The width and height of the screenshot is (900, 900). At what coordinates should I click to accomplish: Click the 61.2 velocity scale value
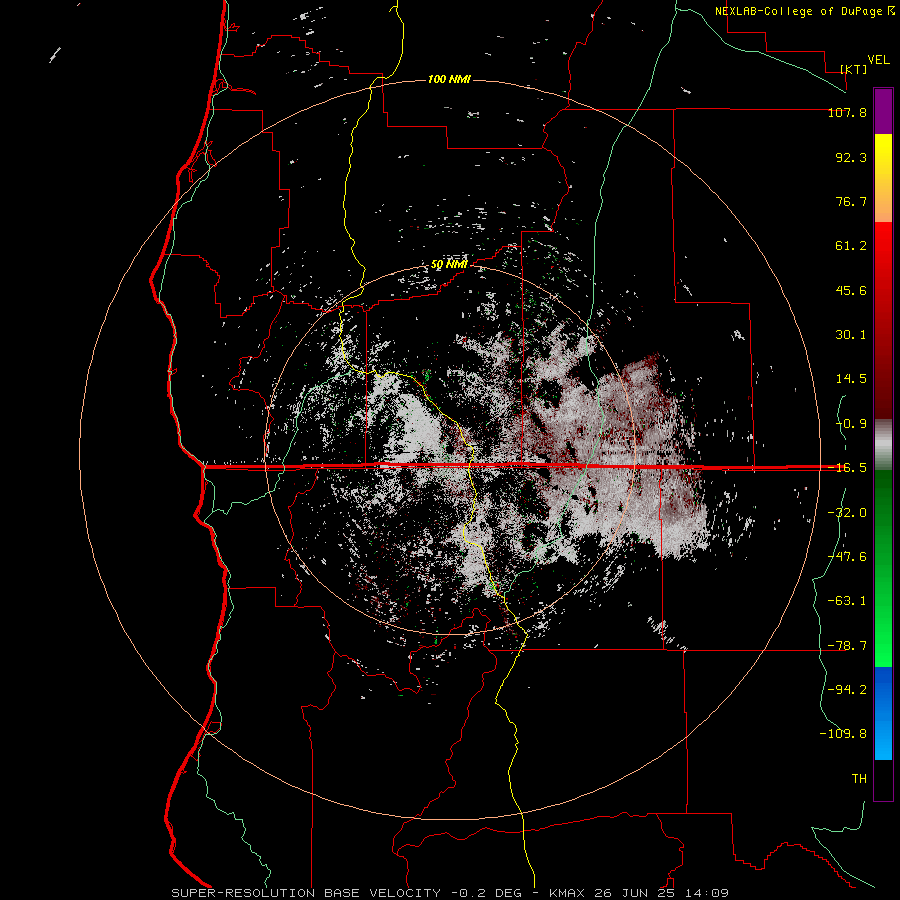click(x=851, y=246)
